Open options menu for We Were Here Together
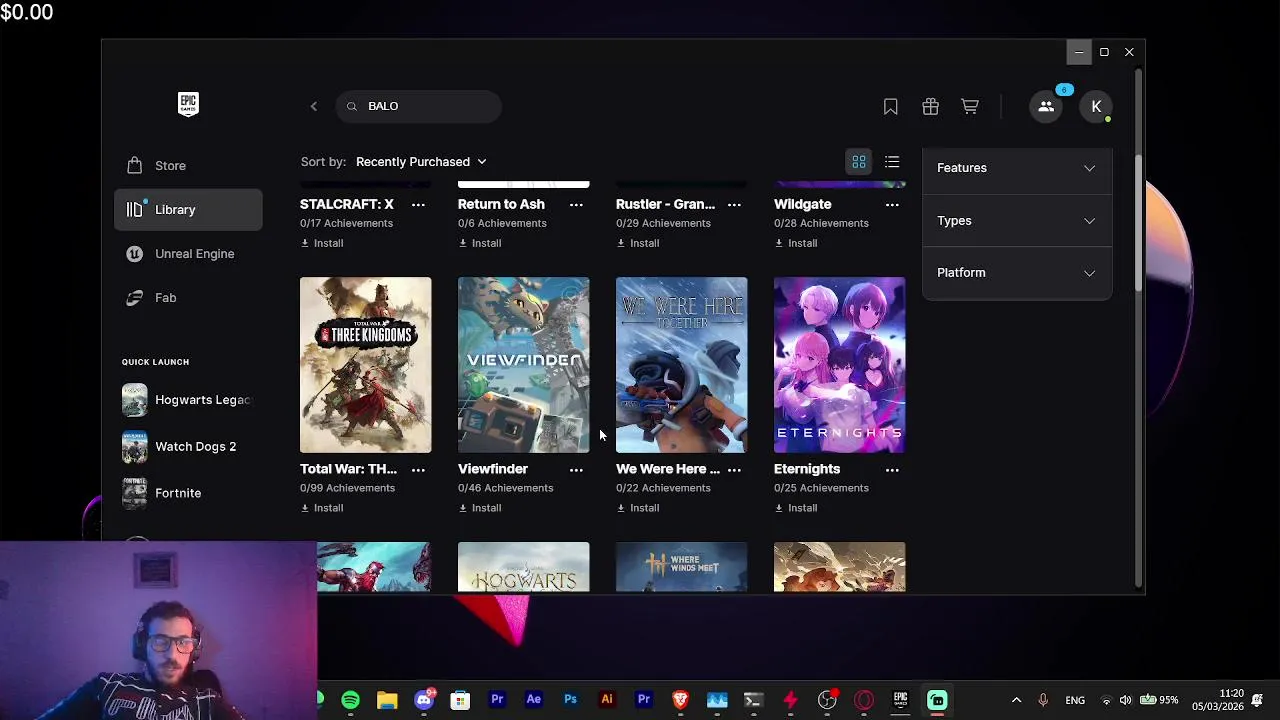This screenshot has width=1280, height=720. pos(734,469)
